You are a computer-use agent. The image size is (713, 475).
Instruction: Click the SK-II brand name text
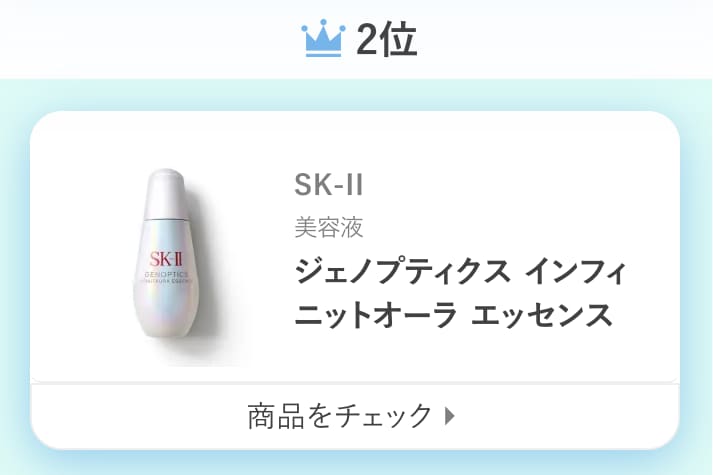point(329,185)
